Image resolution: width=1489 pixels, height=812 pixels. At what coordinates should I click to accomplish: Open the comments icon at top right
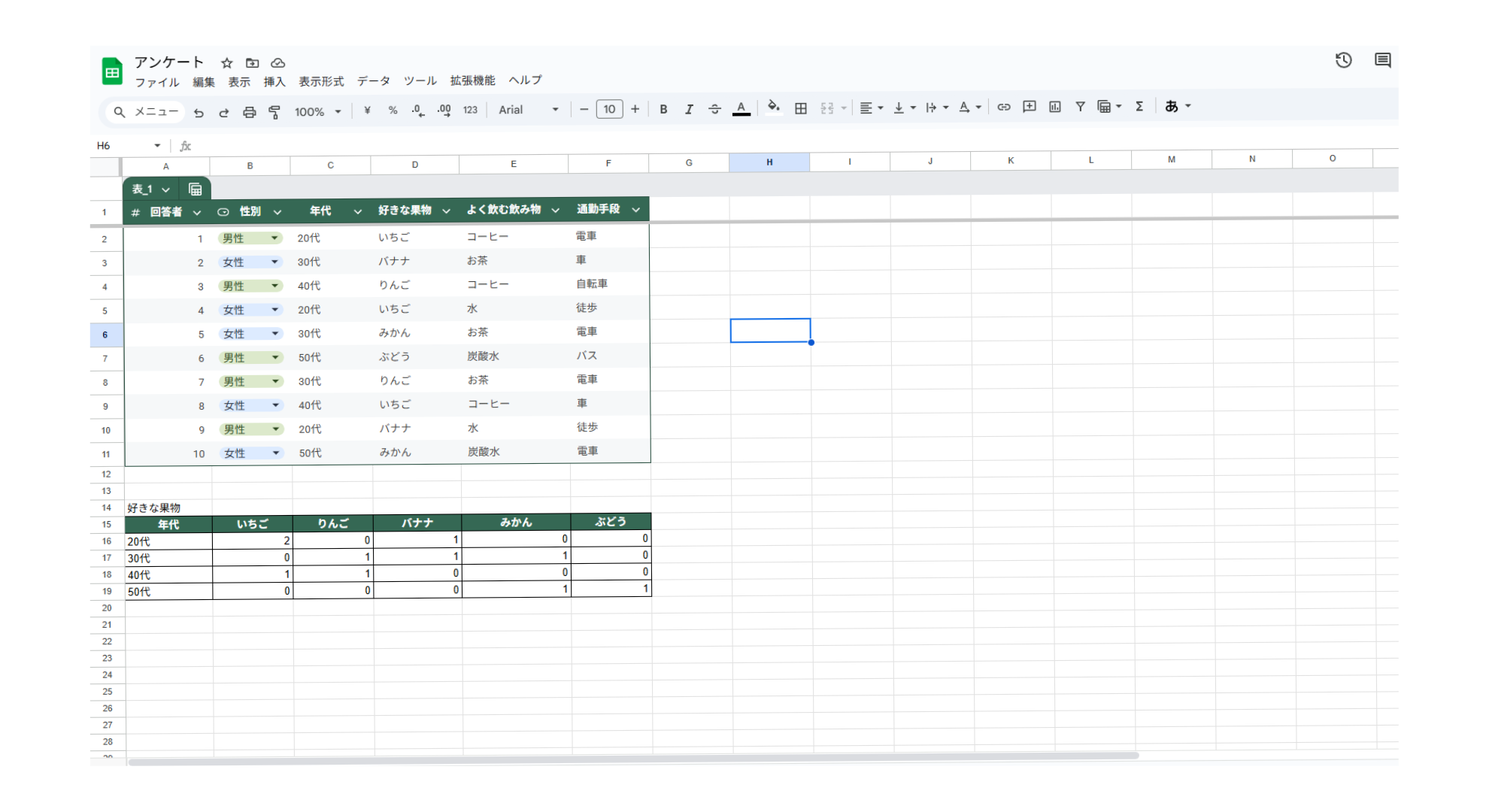pos(1382,60)
